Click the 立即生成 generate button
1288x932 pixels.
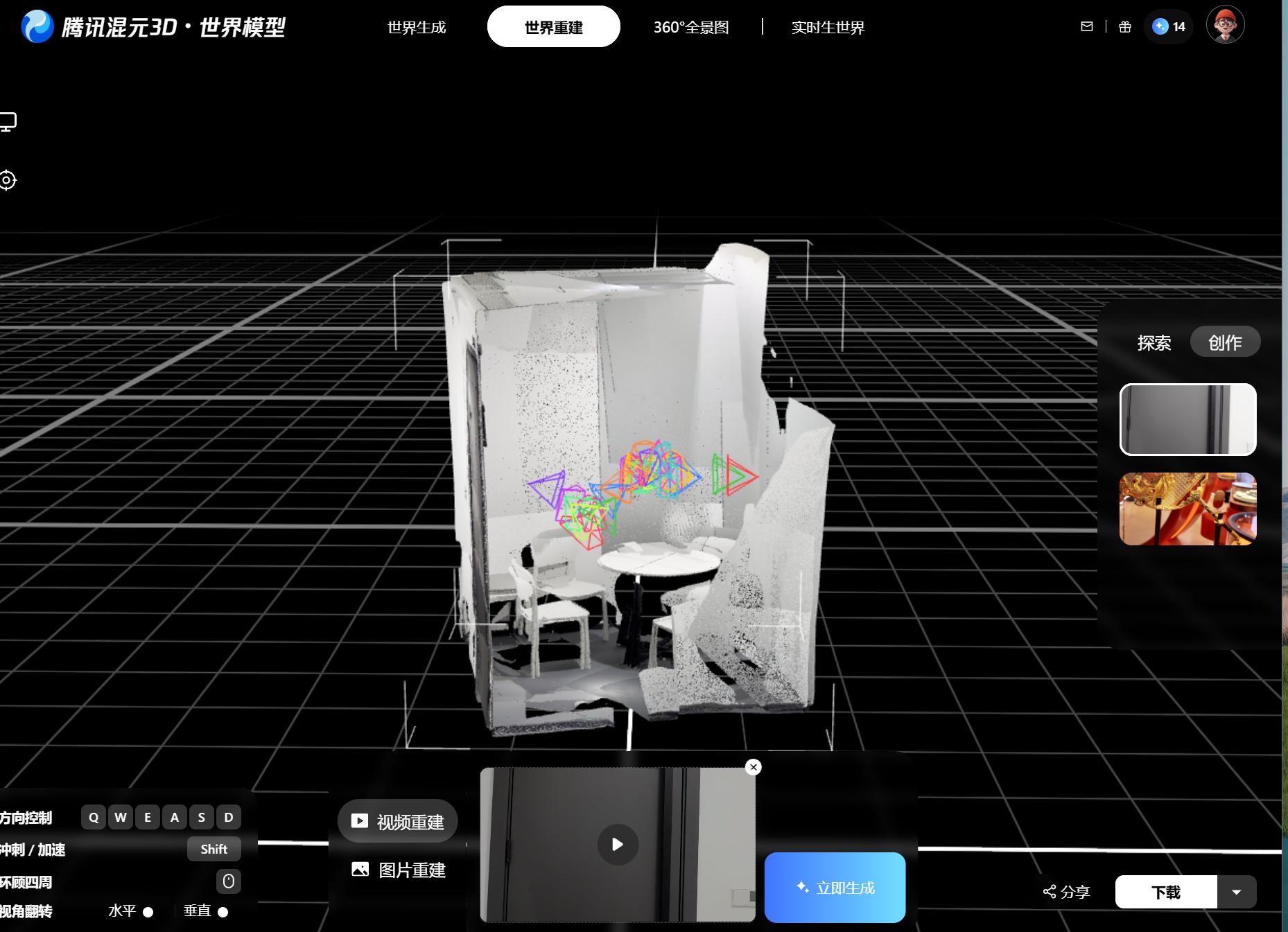pos(835,888)
